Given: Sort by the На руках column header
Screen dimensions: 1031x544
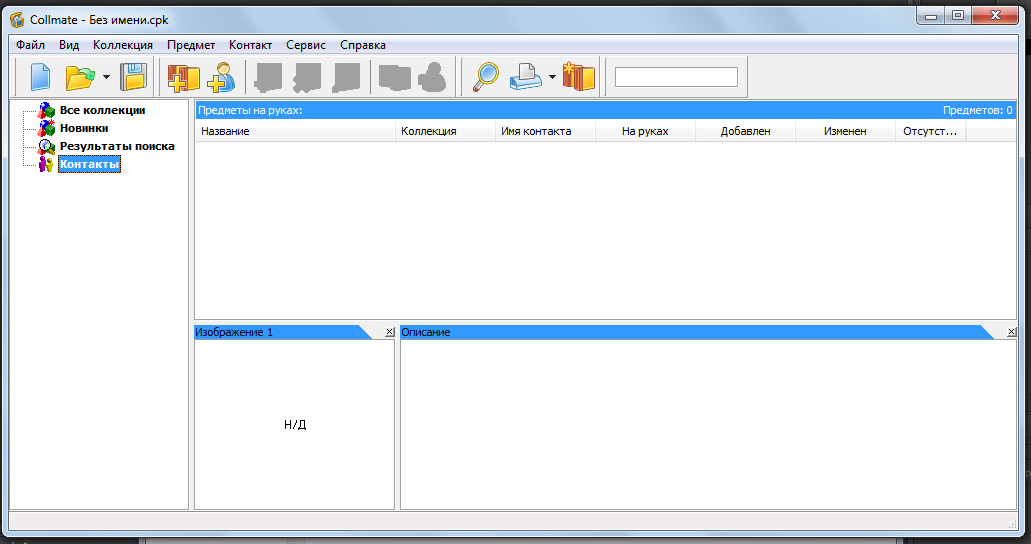Looking at the screenshot, I should pyautogui.click(x=645, y=131).
